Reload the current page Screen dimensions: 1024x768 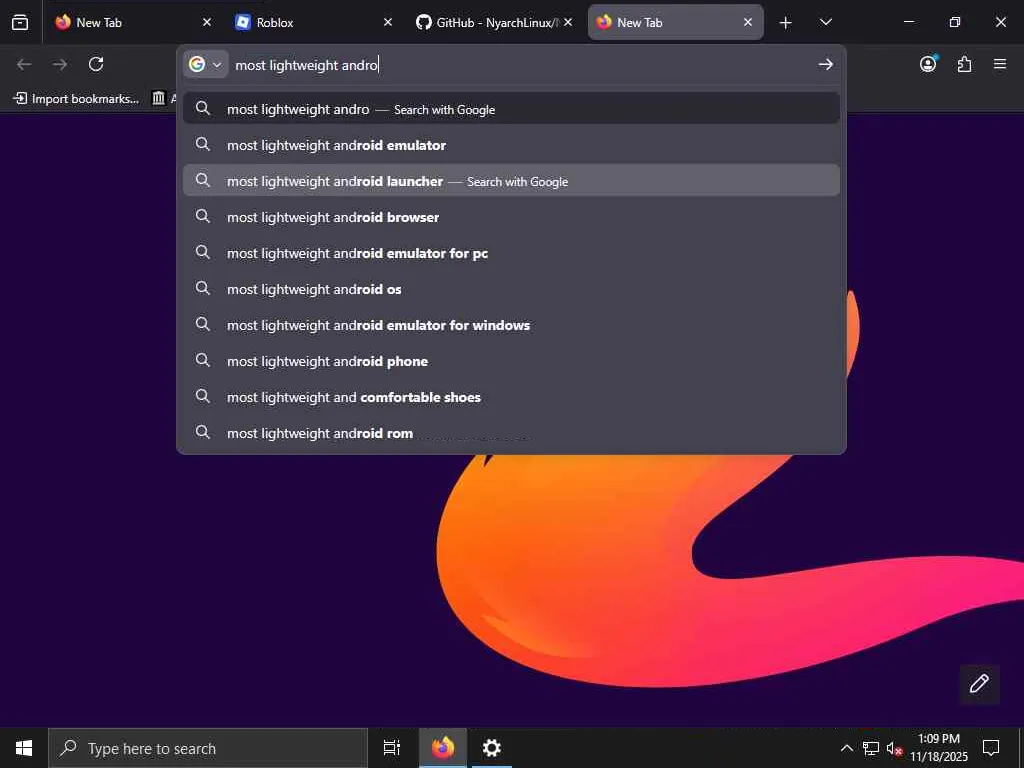pyautogui.click(x=96, y=64)
